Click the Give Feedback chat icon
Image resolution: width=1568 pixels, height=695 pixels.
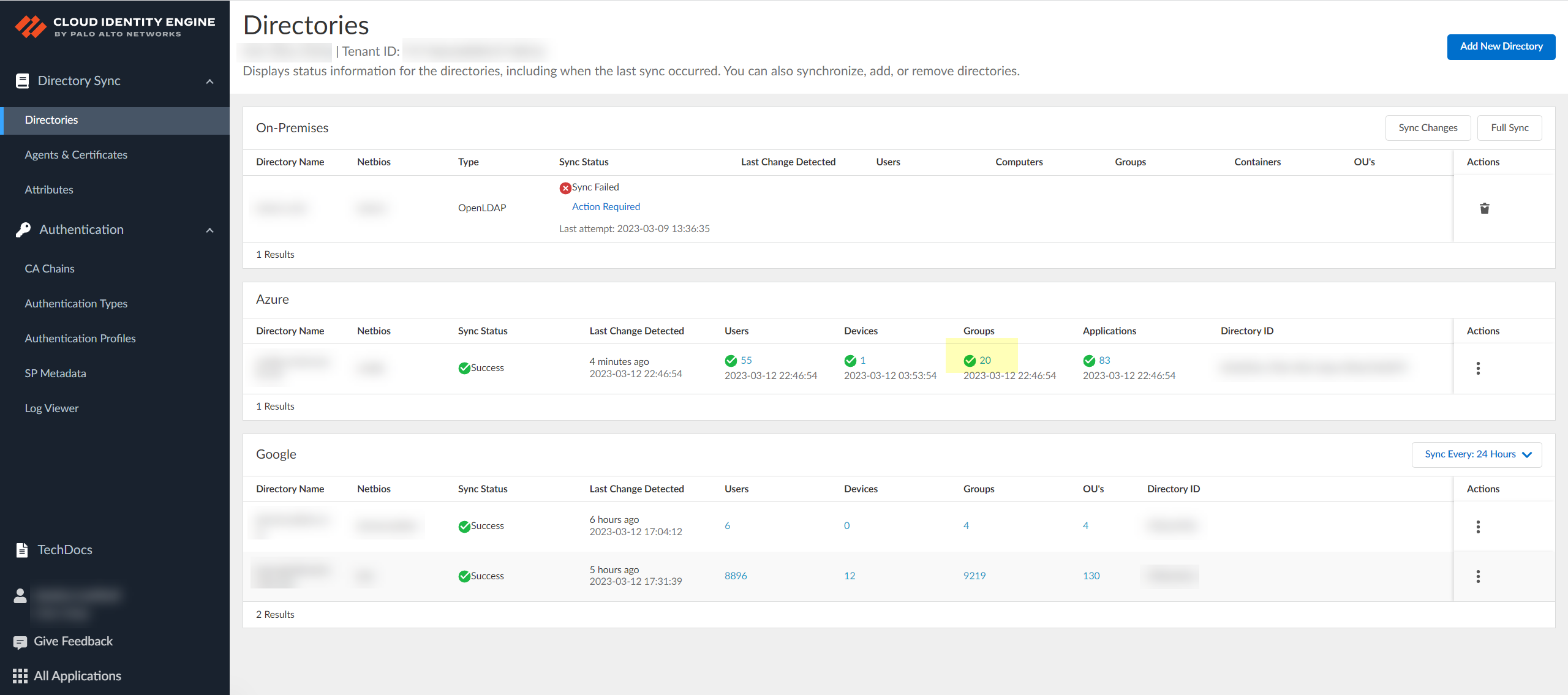20,642
